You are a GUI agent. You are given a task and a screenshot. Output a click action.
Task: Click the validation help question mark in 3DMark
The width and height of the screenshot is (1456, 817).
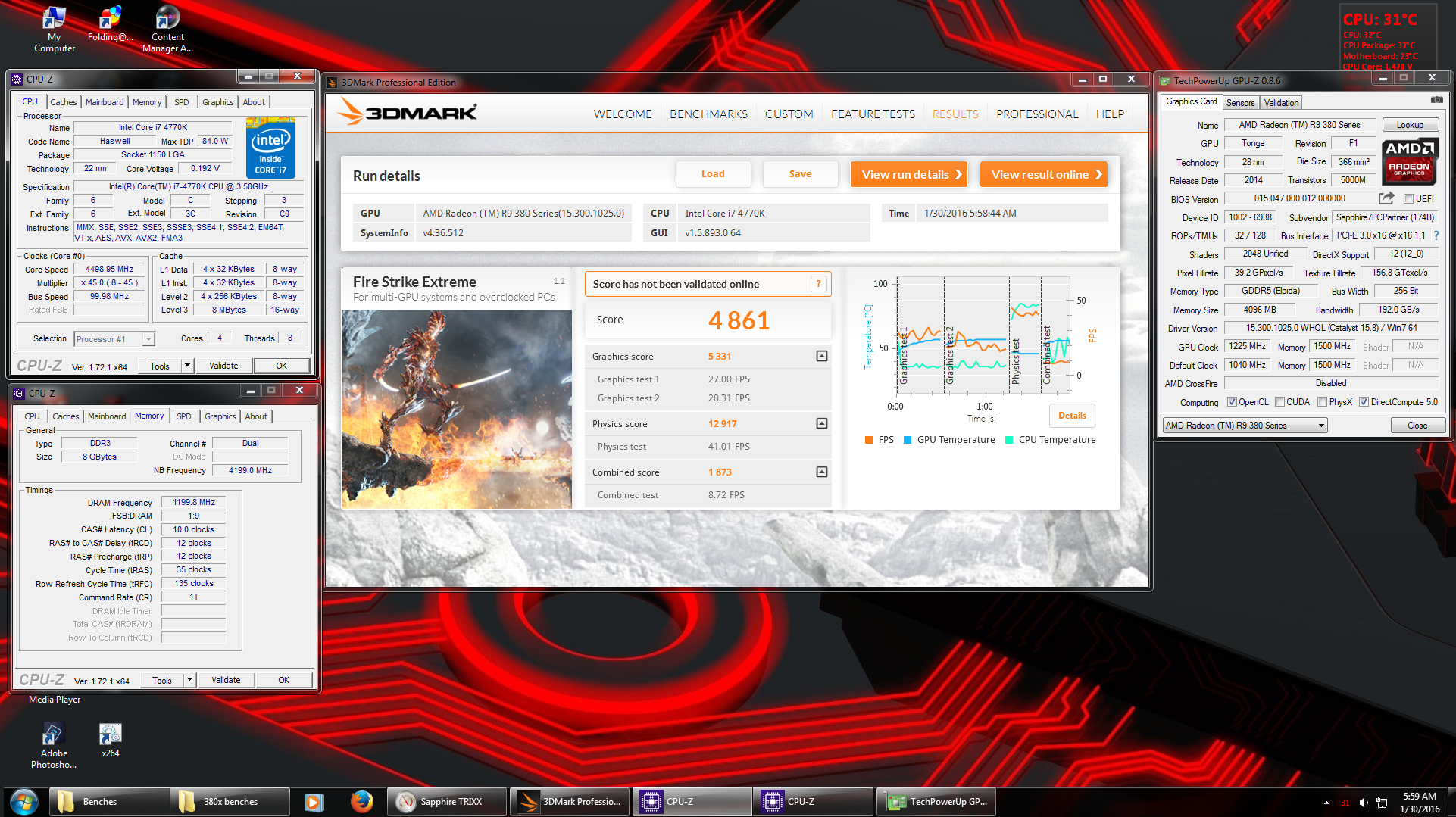818,284
